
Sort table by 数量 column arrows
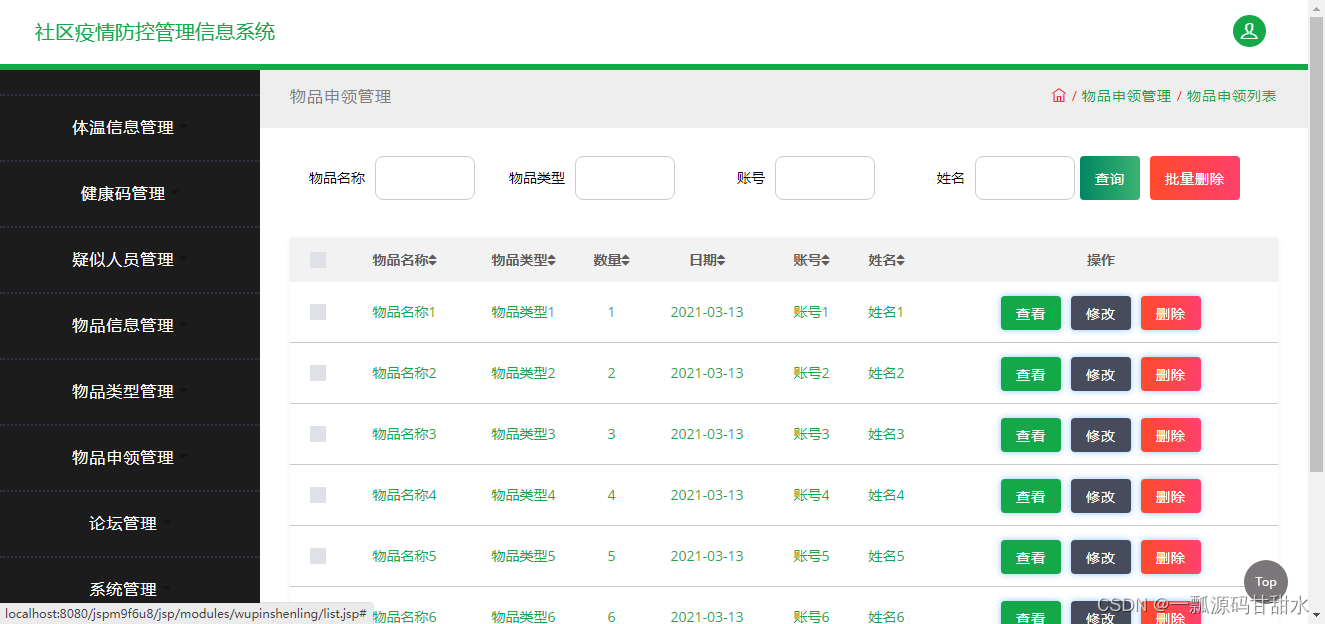(626, 260)
